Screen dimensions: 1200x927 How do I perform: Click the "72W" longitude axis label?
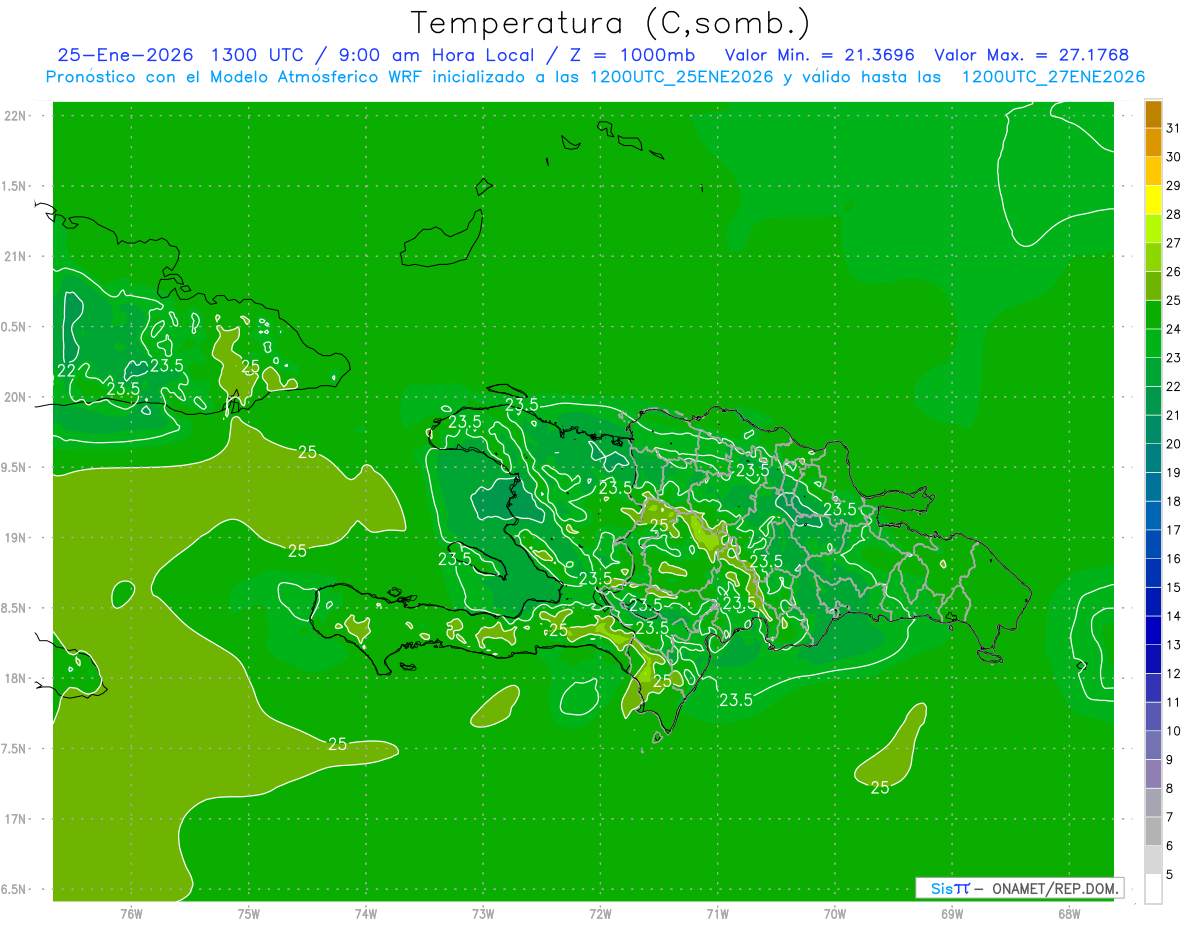click(x=600, y=914)
